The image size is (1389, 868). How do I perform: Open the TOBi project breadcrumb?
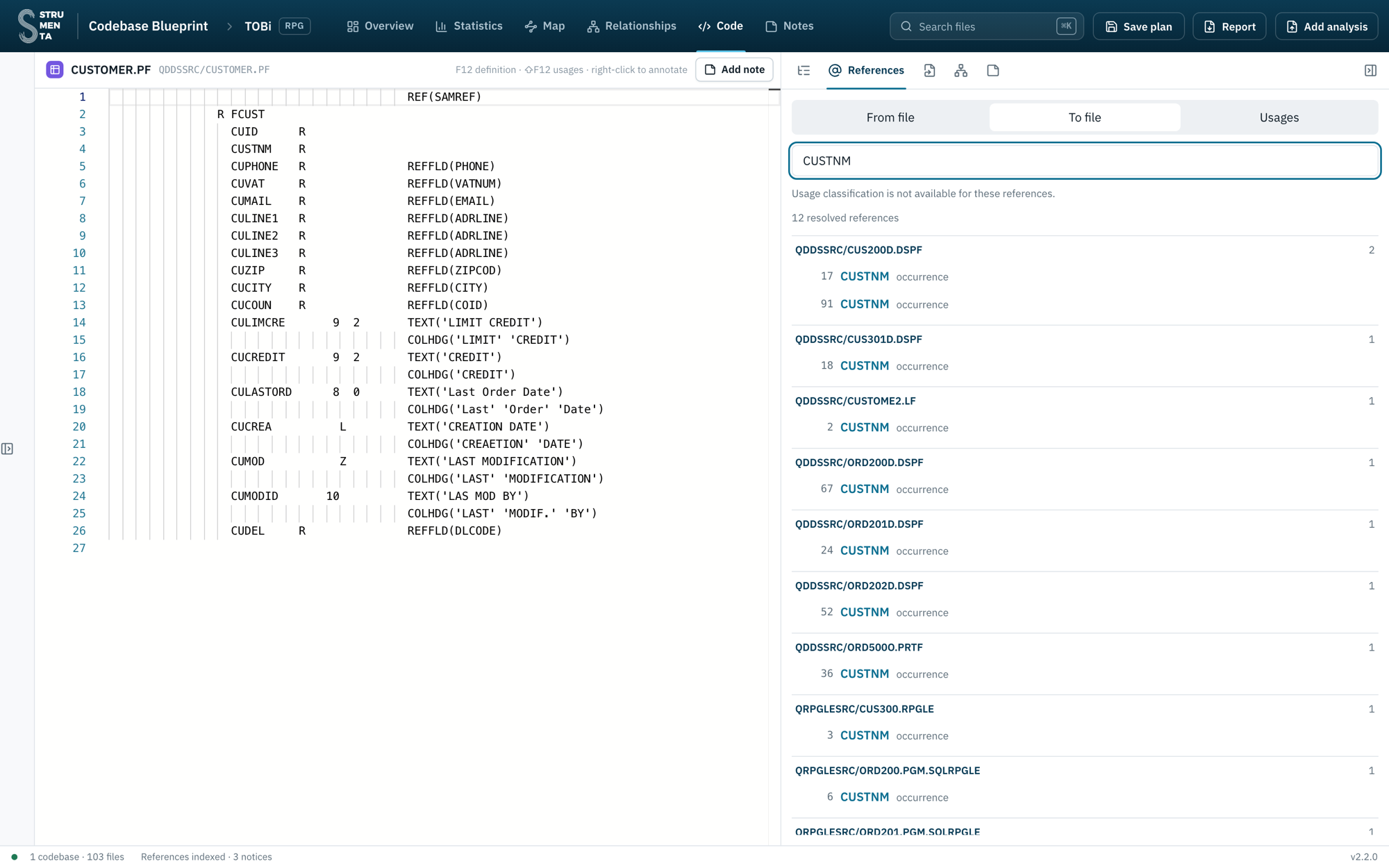pos(258,26)
